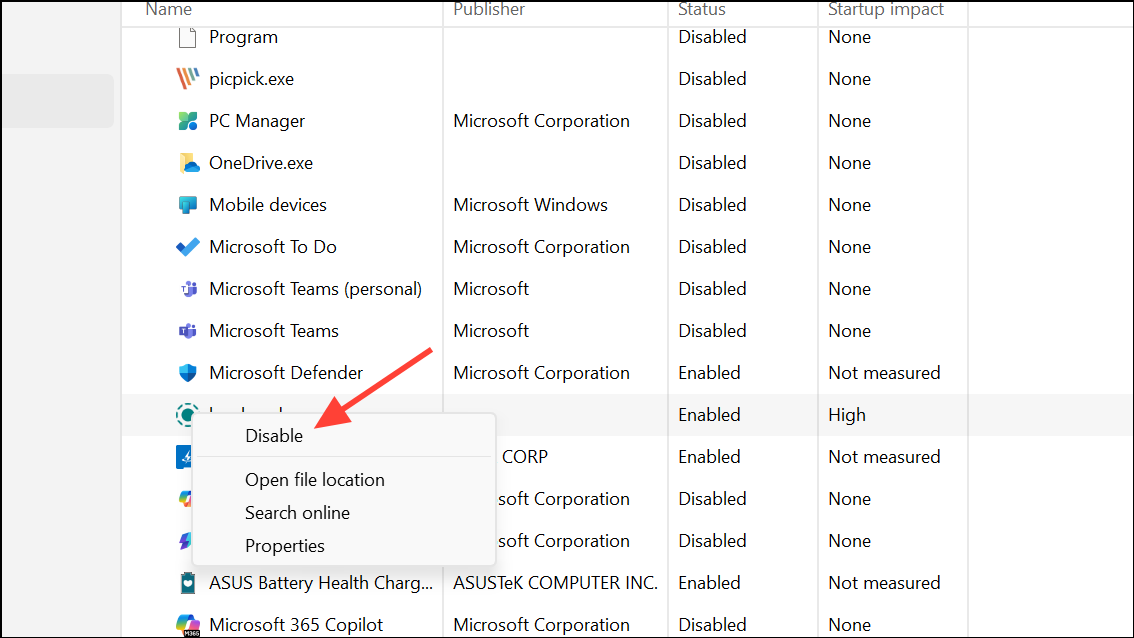Sort by the Name column header
This screenshot has height=638, width=1134.
[x=168, y=10]
